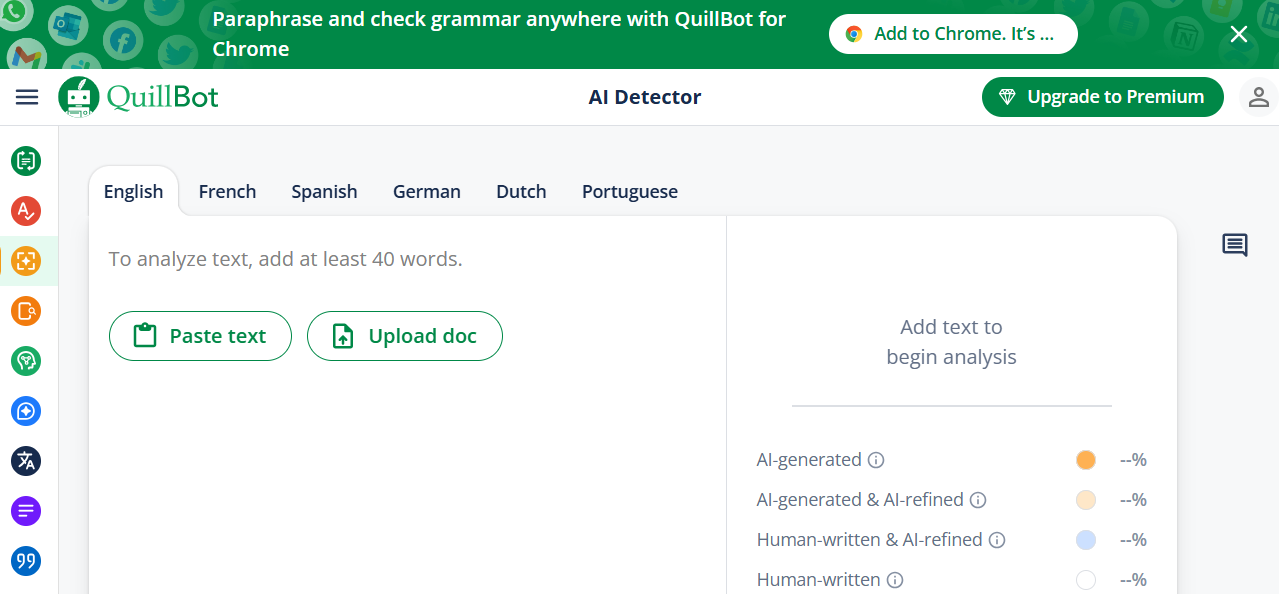Click the Summarizer icon in sidebar
Image resolution: width=1279 pixels, height=594 pixels.
coord(26,511)
